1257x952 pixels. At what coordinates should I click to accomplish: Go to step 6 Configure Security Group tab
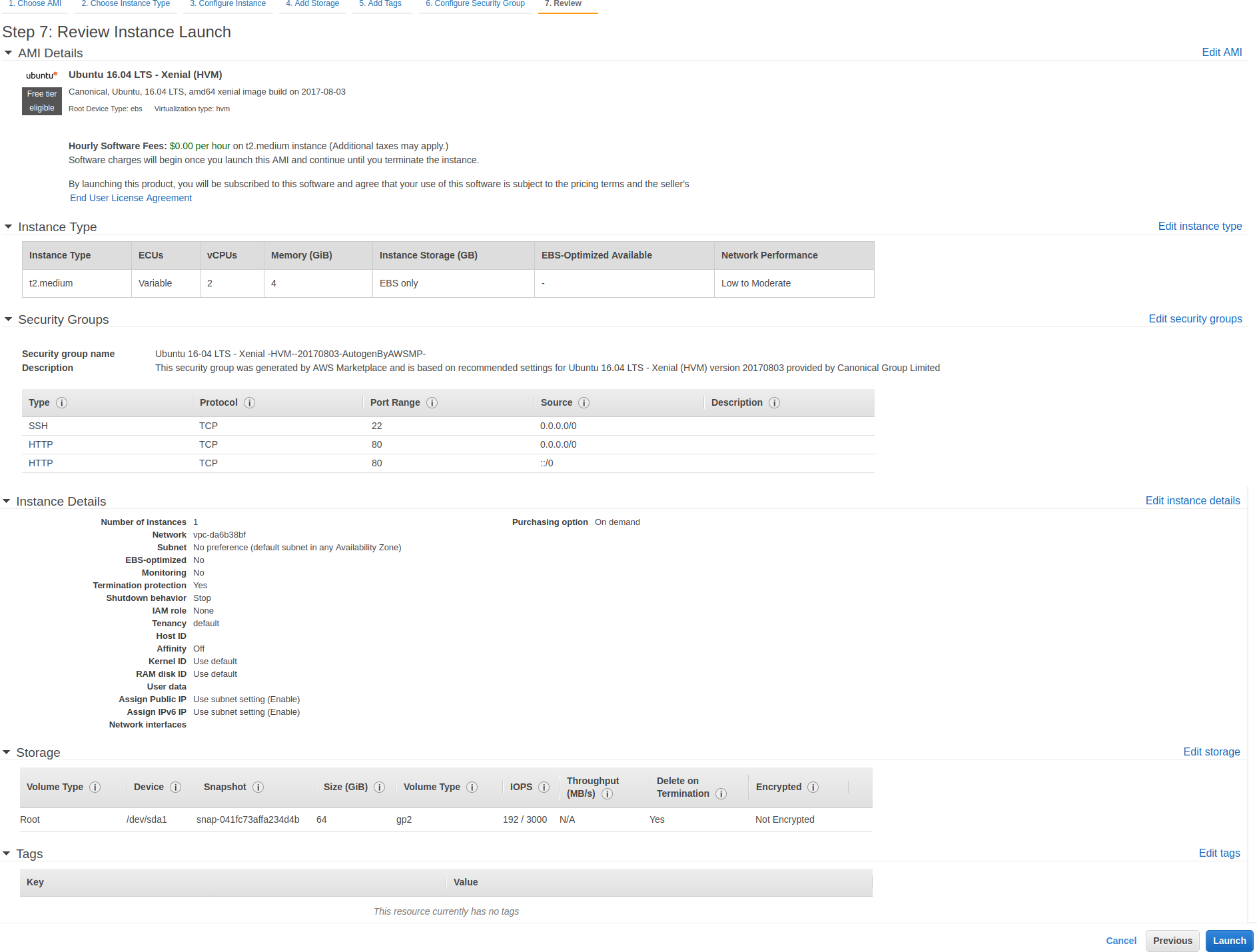pyautogui.click(x=475, y=4)
